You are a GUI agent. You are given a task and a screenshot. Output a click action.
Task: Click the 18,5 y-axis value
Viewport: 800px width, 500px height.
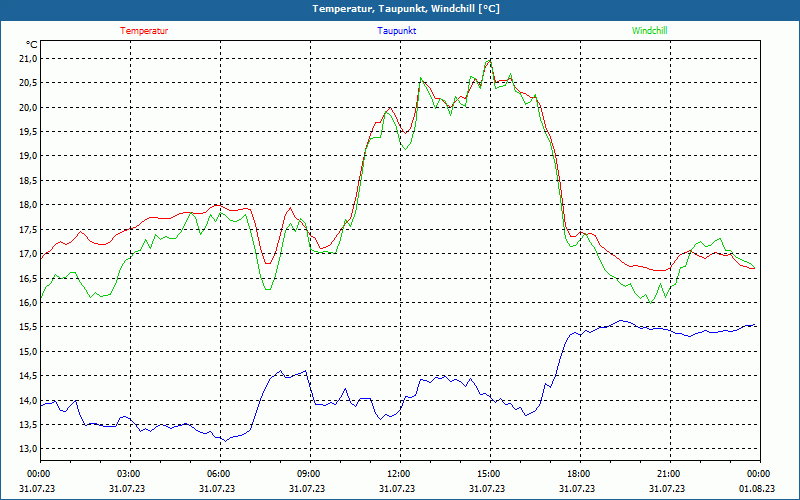click(29, 181)
